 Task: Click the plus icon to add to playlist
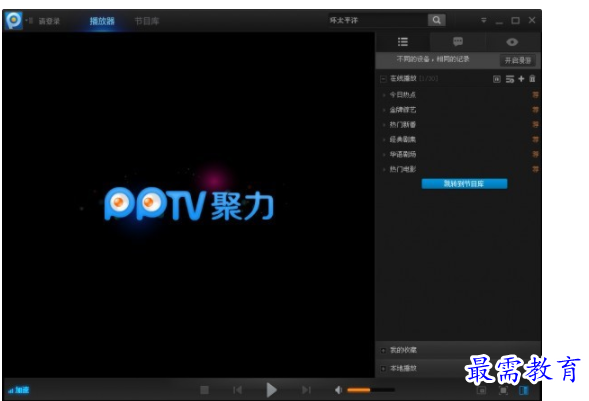(521, 78)
